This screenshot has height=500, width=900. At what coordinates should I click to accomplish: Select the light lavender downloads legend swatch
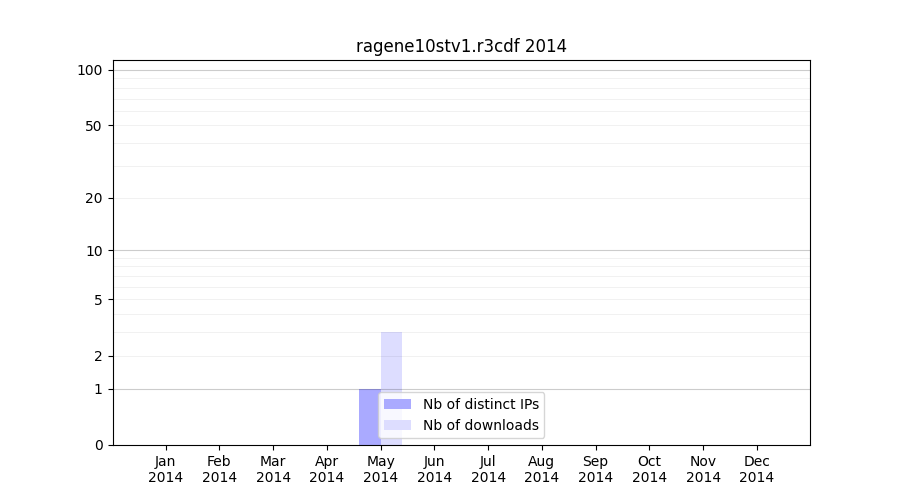(397, 425)
